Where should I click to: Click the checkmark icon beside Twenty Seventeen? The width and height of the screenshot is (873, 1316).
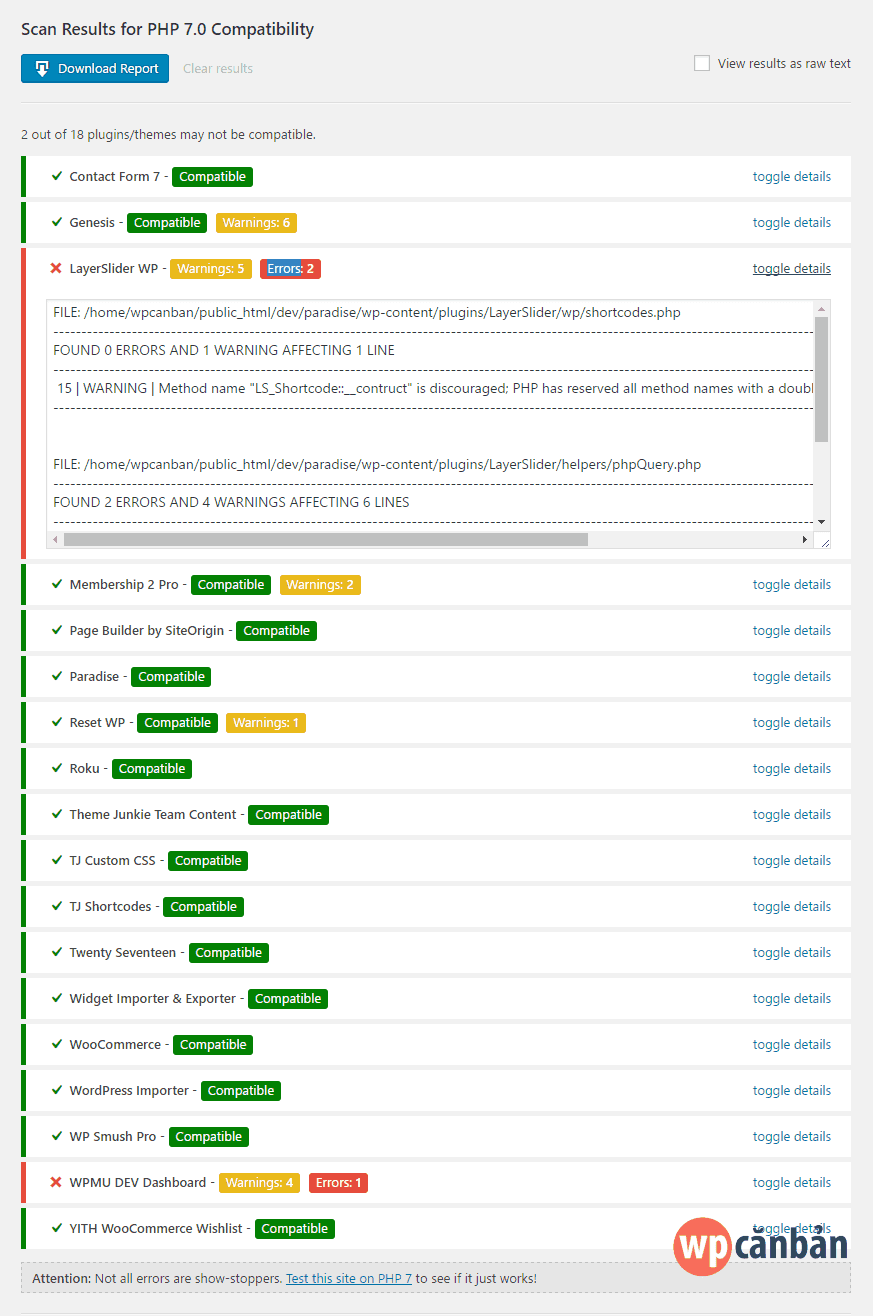pyautogui.click(x=57, y=952)
